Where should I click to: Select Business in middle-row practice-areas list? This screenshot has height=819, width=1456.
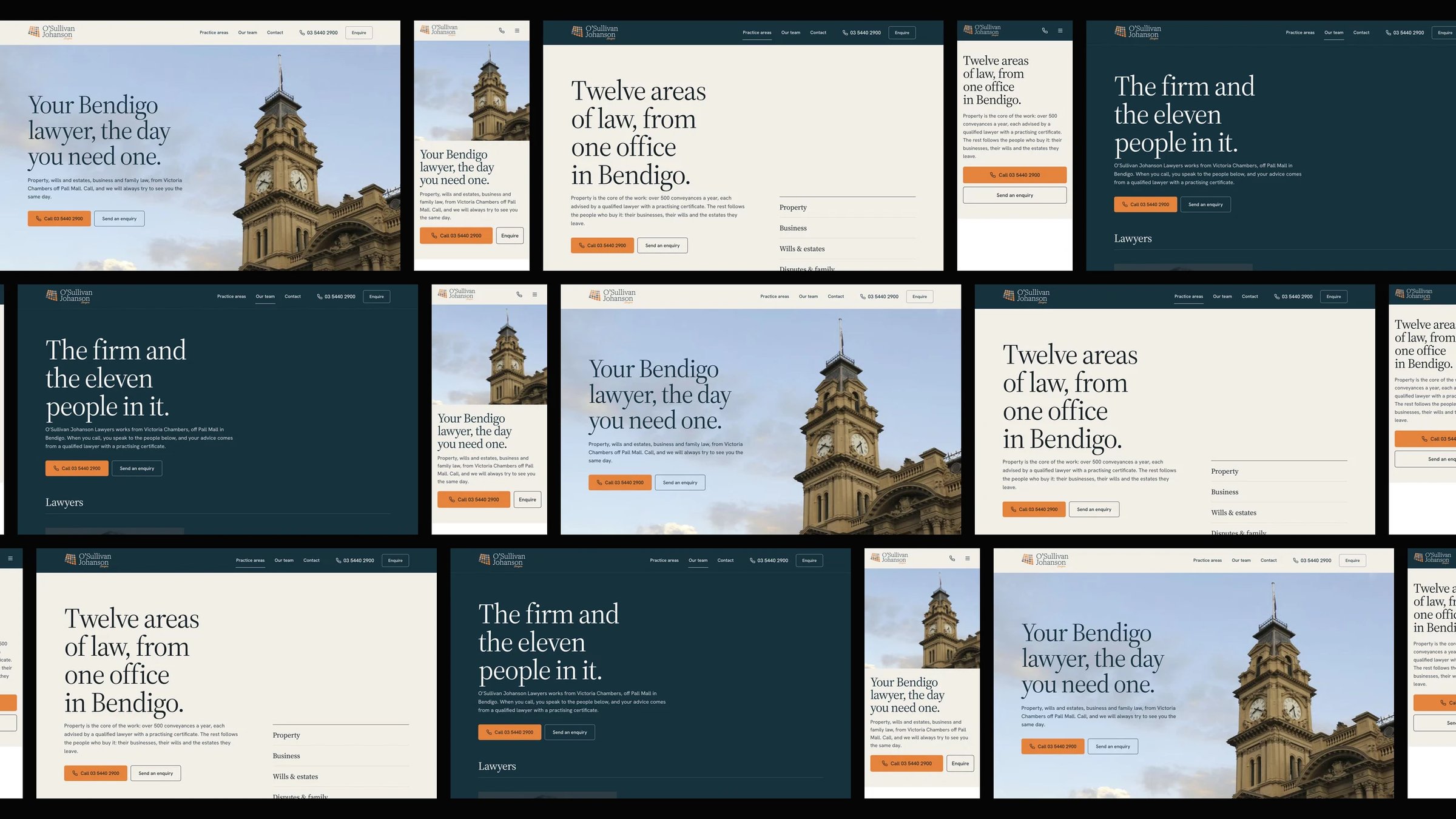(1279, 492)
